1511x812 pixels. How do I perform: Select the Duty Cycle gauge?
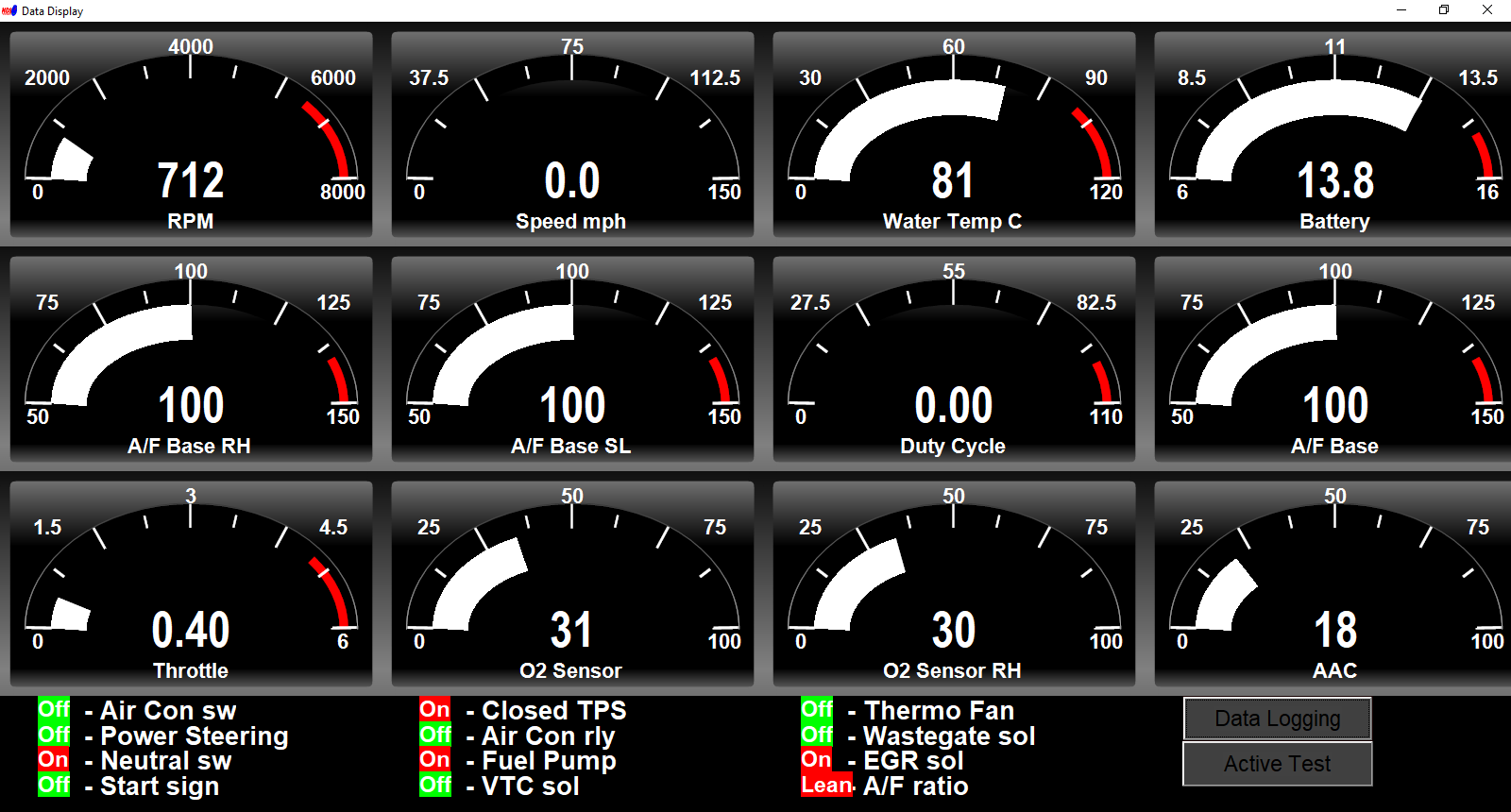(954, 360)
